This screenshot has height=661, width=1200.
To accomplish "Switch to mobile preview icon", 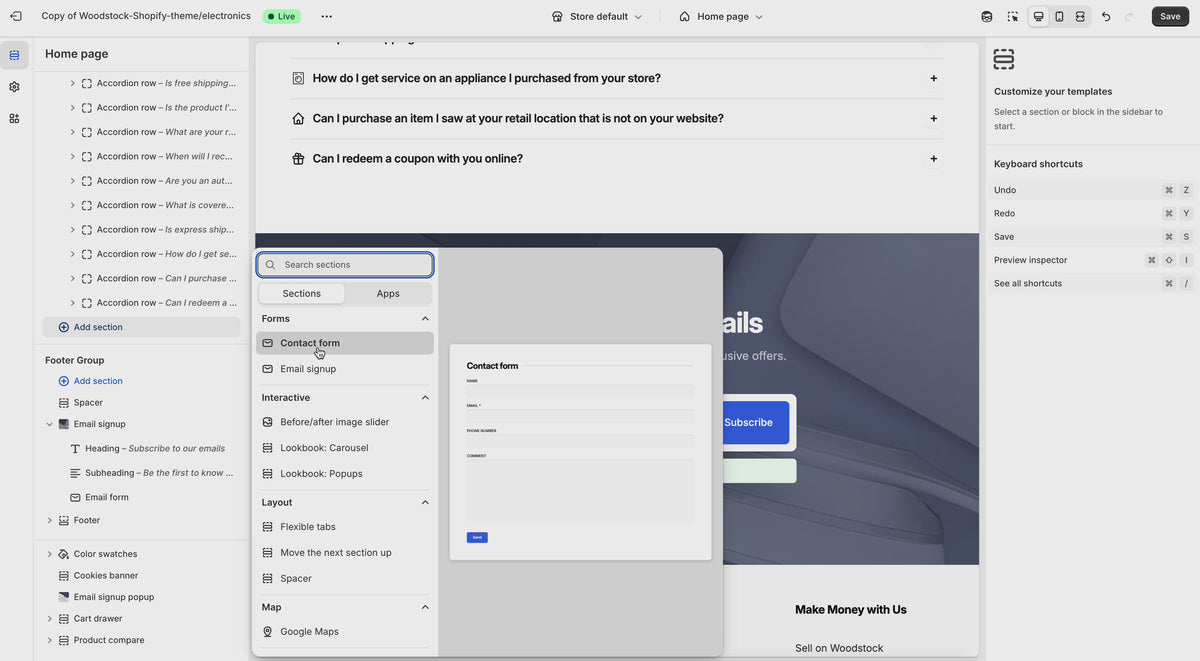I will tap(1059, 16).
